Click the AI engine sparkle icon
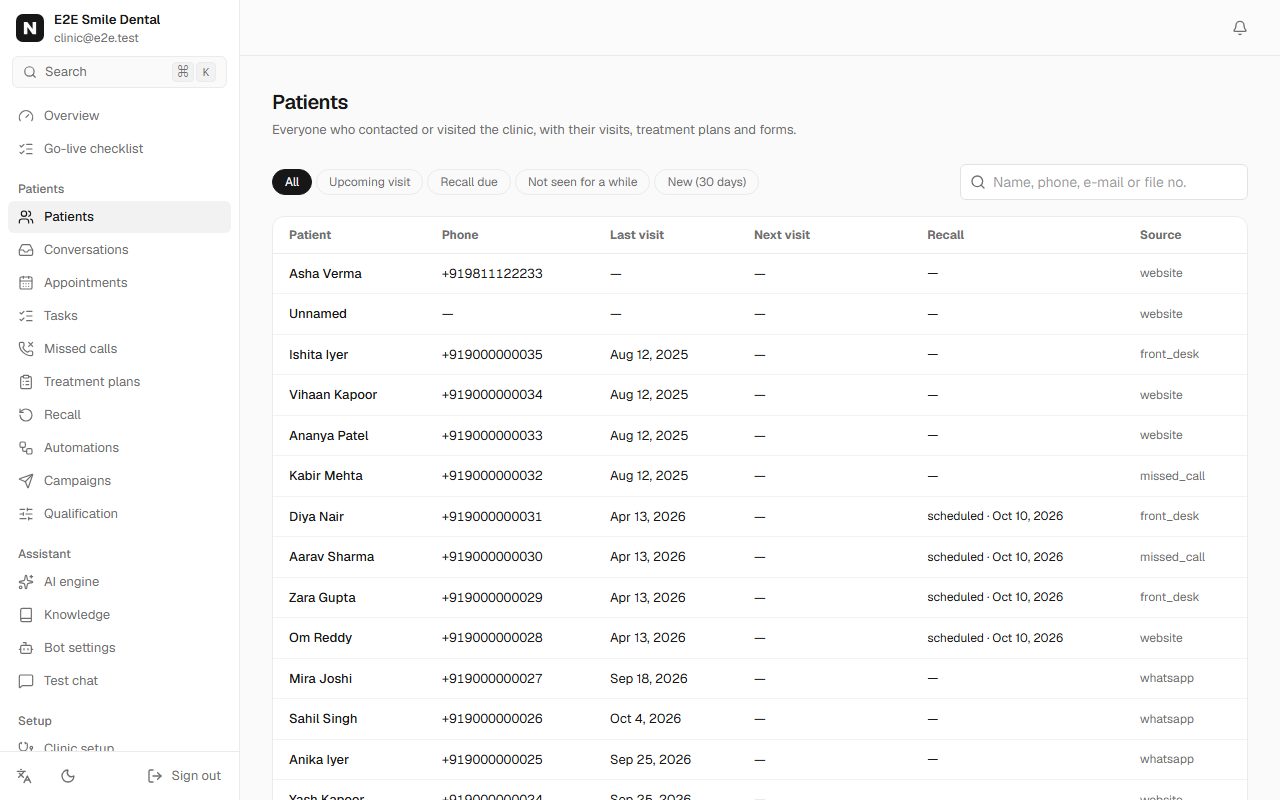Image resolution: width=1280 pixels, height=800 pixels. pyautogui.click(x=26, y=582)
